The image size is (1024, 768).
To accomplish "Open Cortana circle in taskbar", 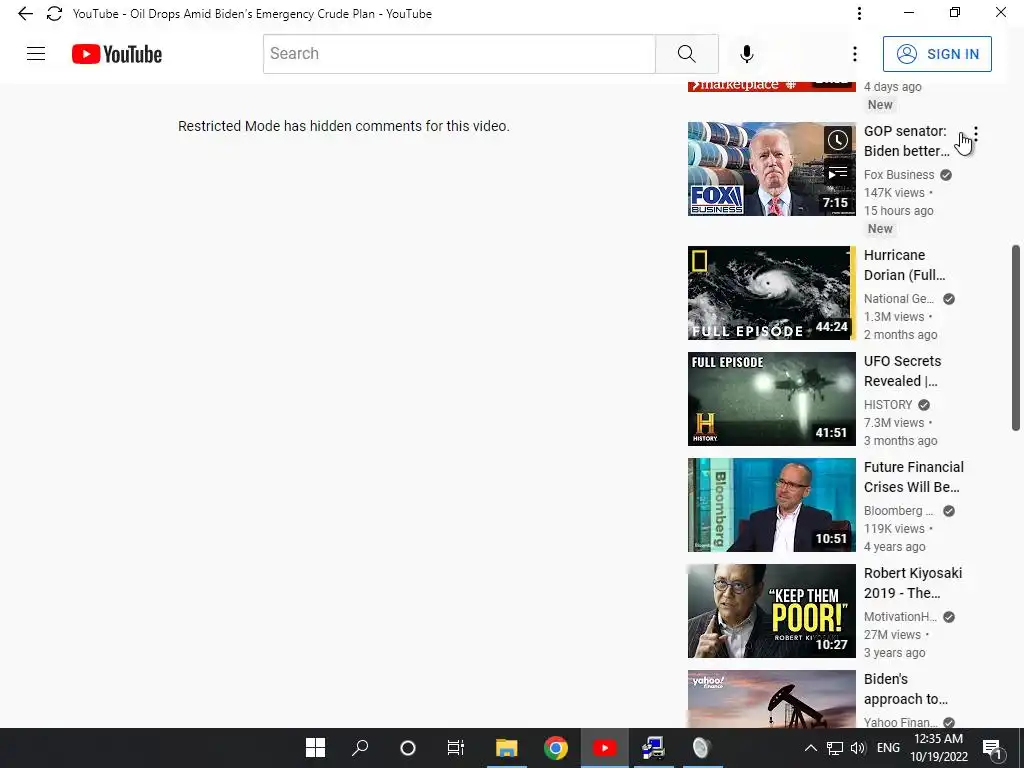I will 408,748.
